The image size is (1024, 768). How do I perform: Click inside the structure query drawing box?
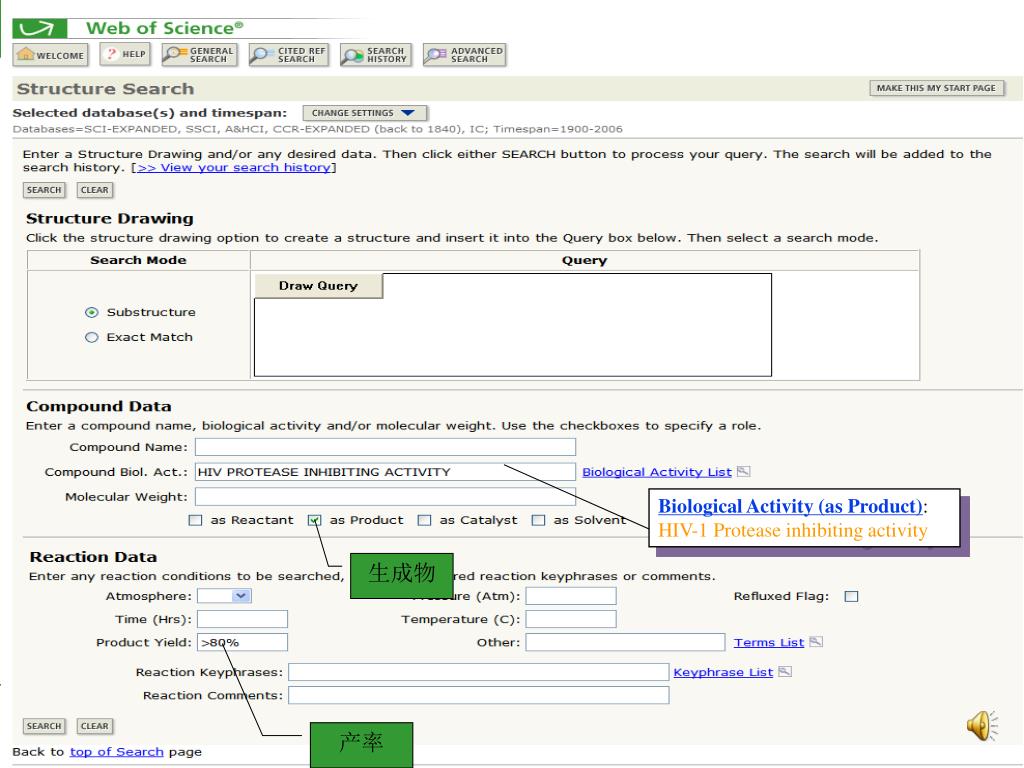click(513, 325)
